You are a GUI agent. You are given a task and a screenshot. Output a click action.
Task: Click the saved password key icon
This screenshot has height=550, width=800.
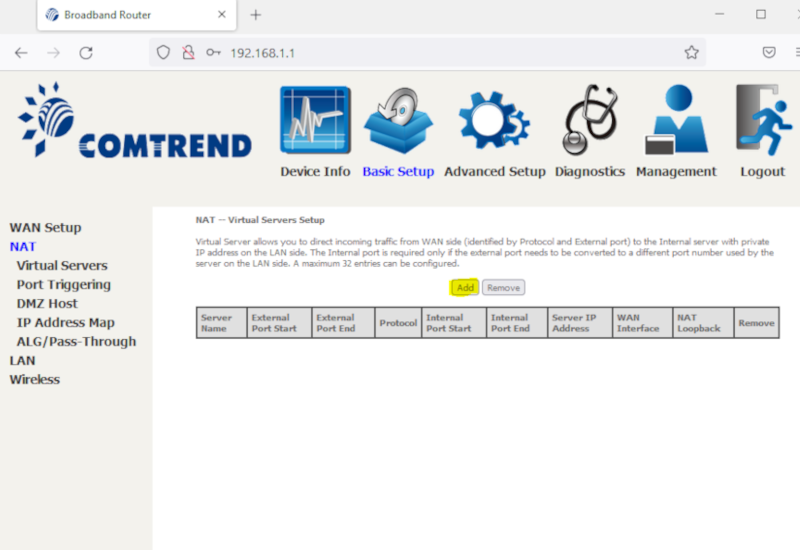pos(213,53)
